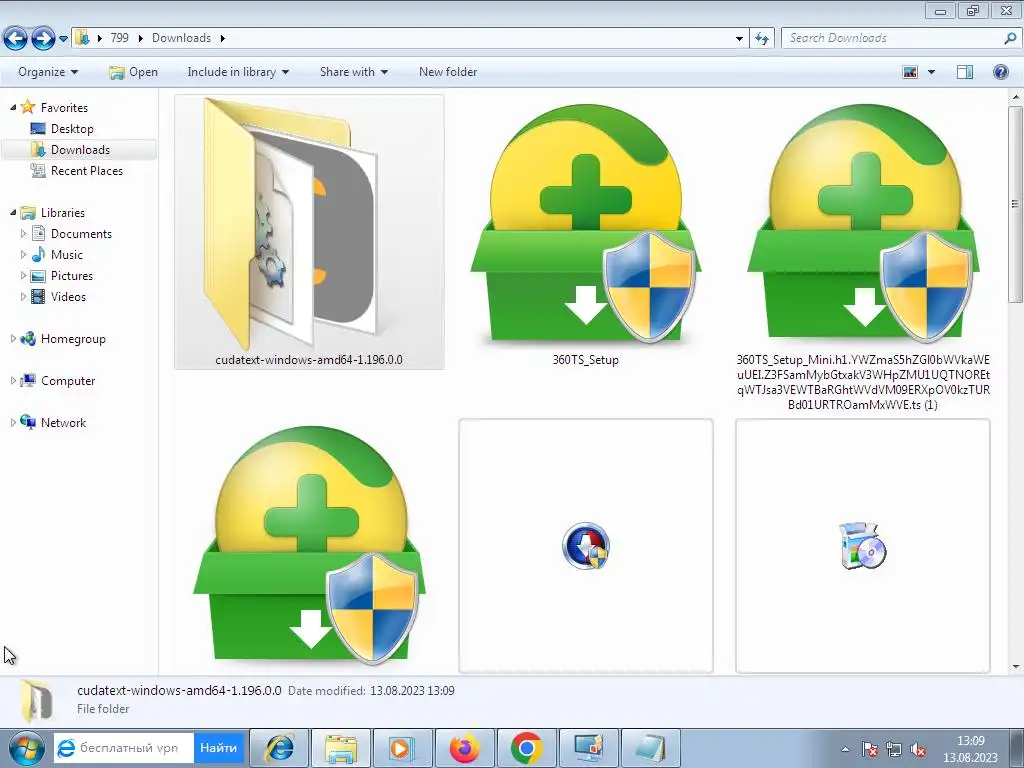Open Windows Media Player from taskbar

point(403,748)
